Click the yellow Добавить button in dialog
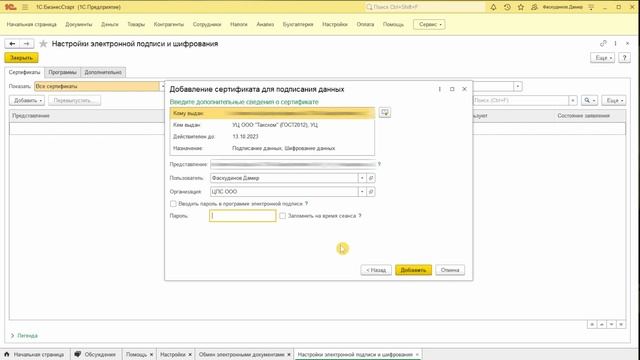This screenshot has width=640, height=360. point(413,270)
